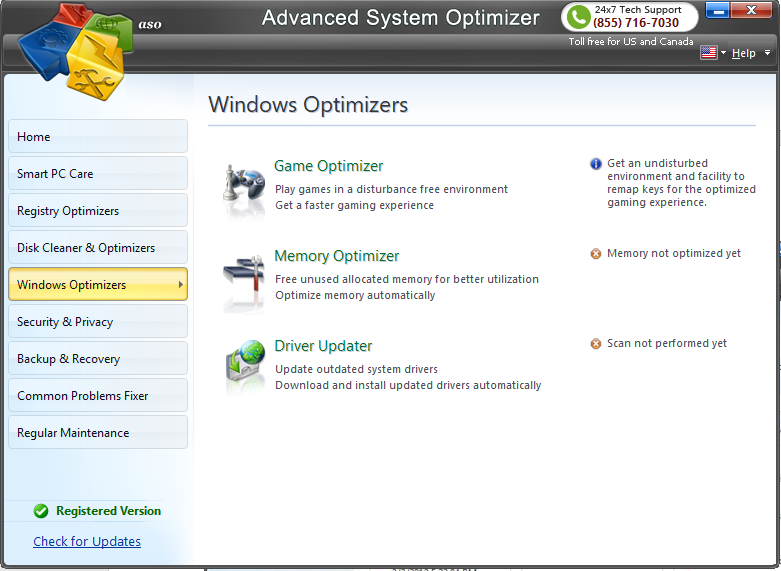
Task: Open Registry Optimizers section
Action: click(x=97, y=211)
